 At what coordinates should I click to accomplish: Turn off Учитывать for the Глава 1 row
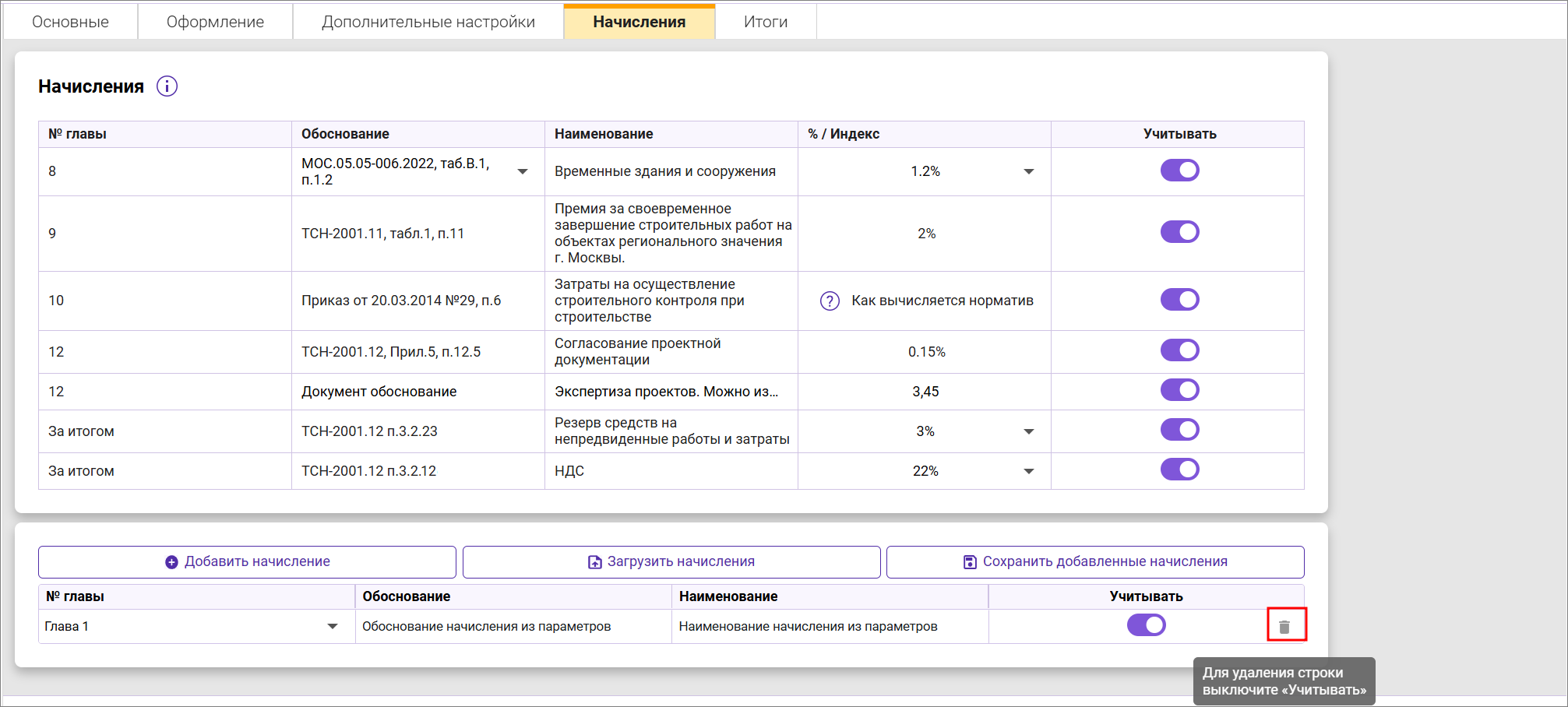pos(1146,625)
